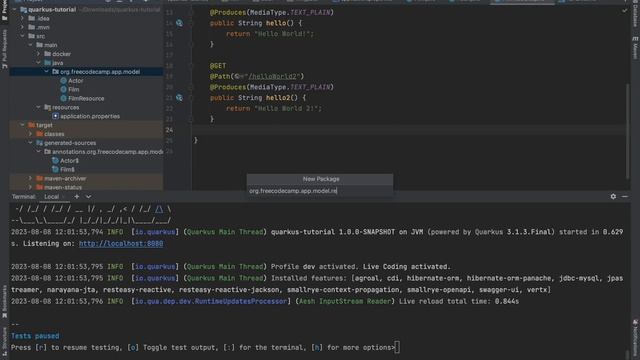Image resolution: width=640 pixels, height=360 pixels.
Task: Click io.quarkus link on Installed features line
Action: pos(155,278)
